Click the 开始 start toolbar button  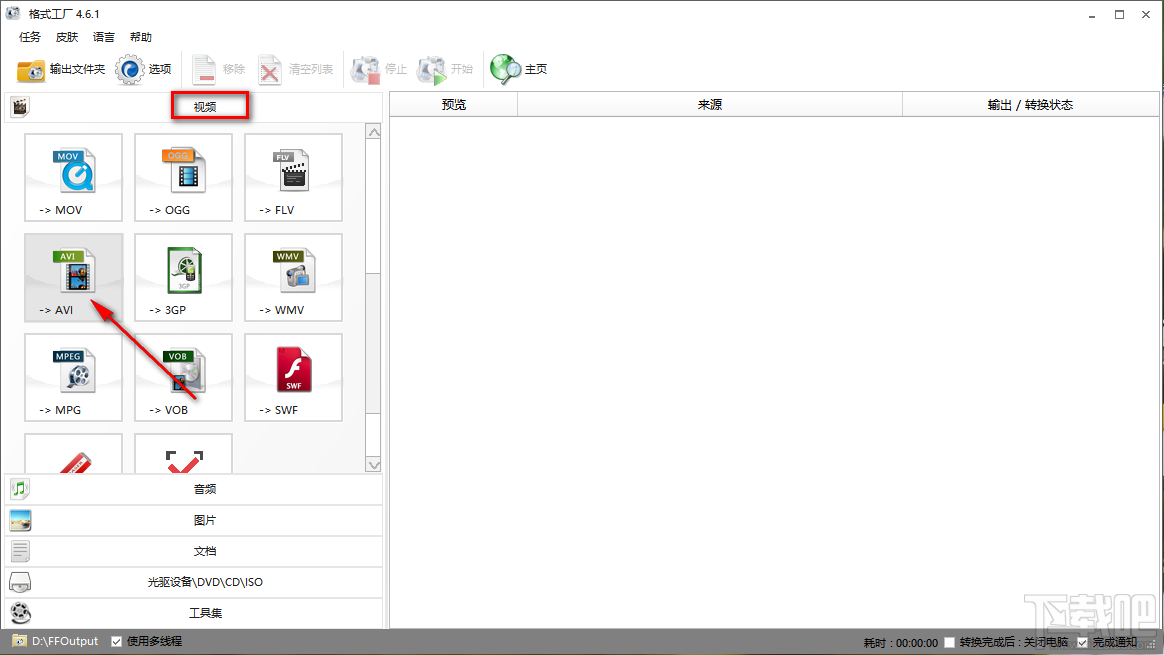tap(445, 70)
